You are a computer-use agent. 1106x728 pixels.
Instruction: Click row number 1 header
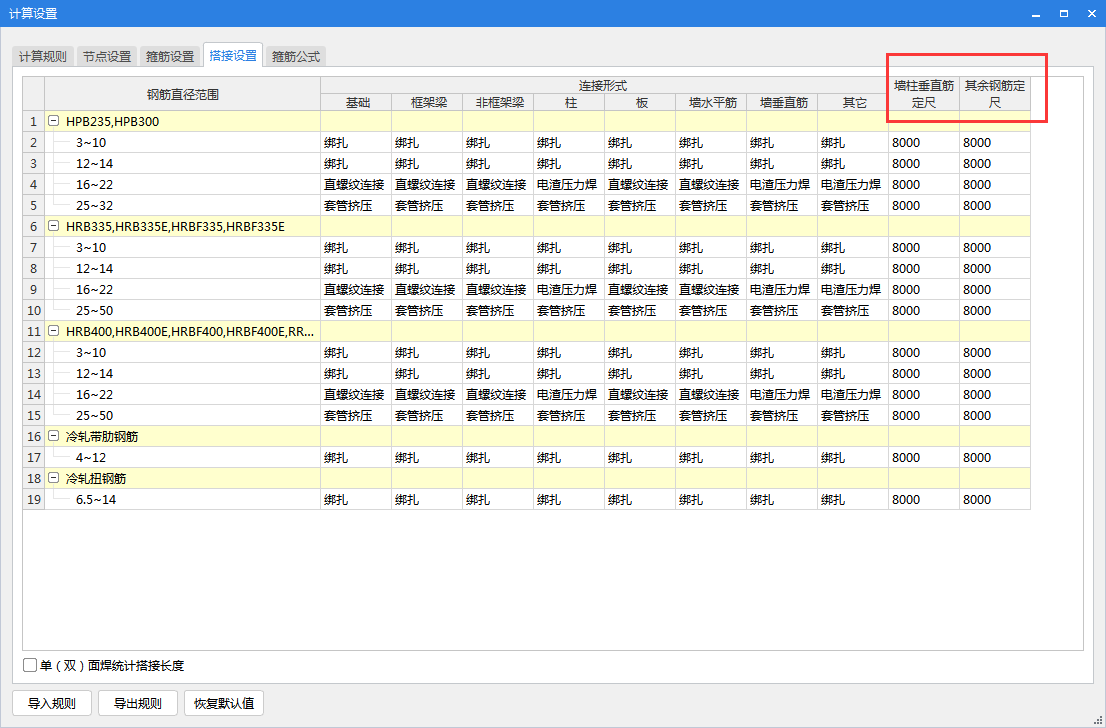pyautogui.click(x=34, y=121)
